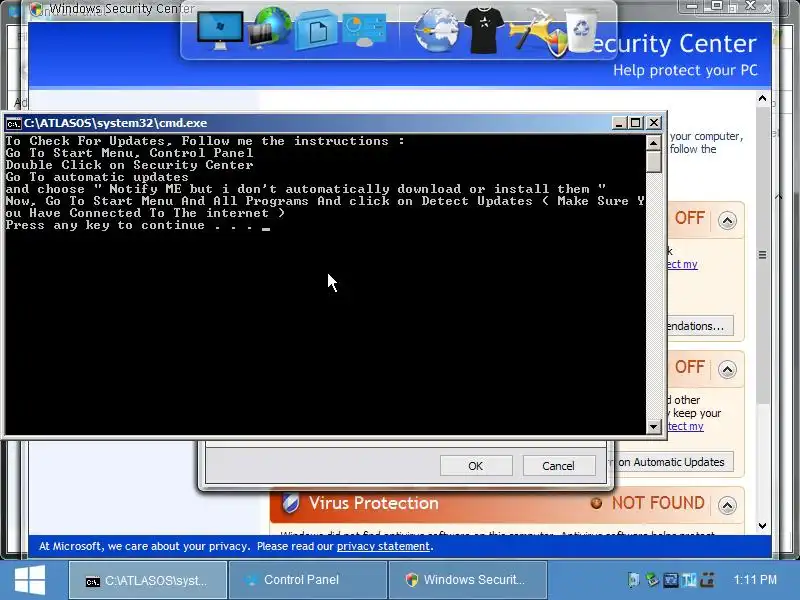Click the cmd.exe title bar system icon
800x600 pixels.
tap(13, 123)
